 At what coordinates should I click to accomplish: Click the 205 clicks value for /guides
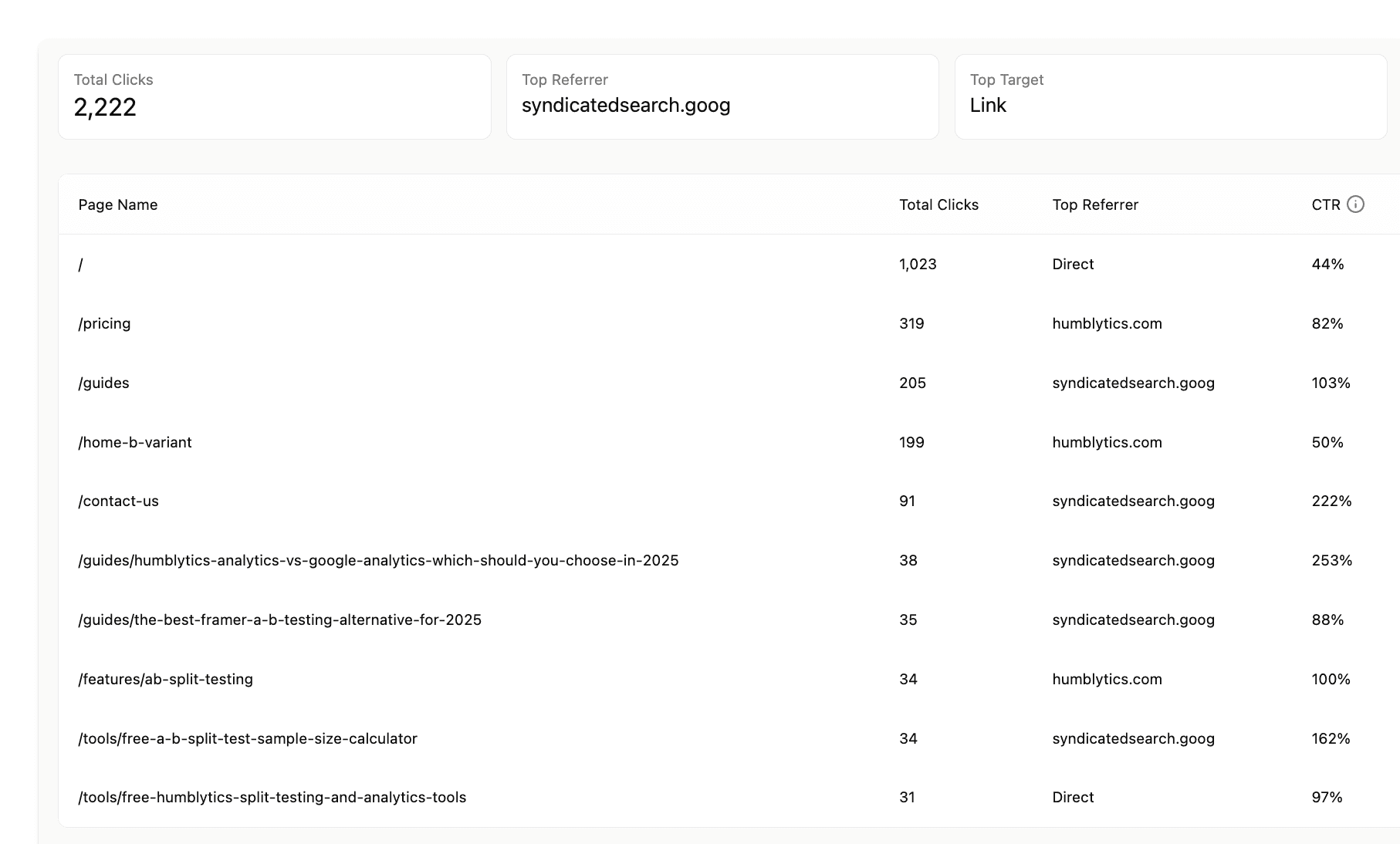click(912, 383)
